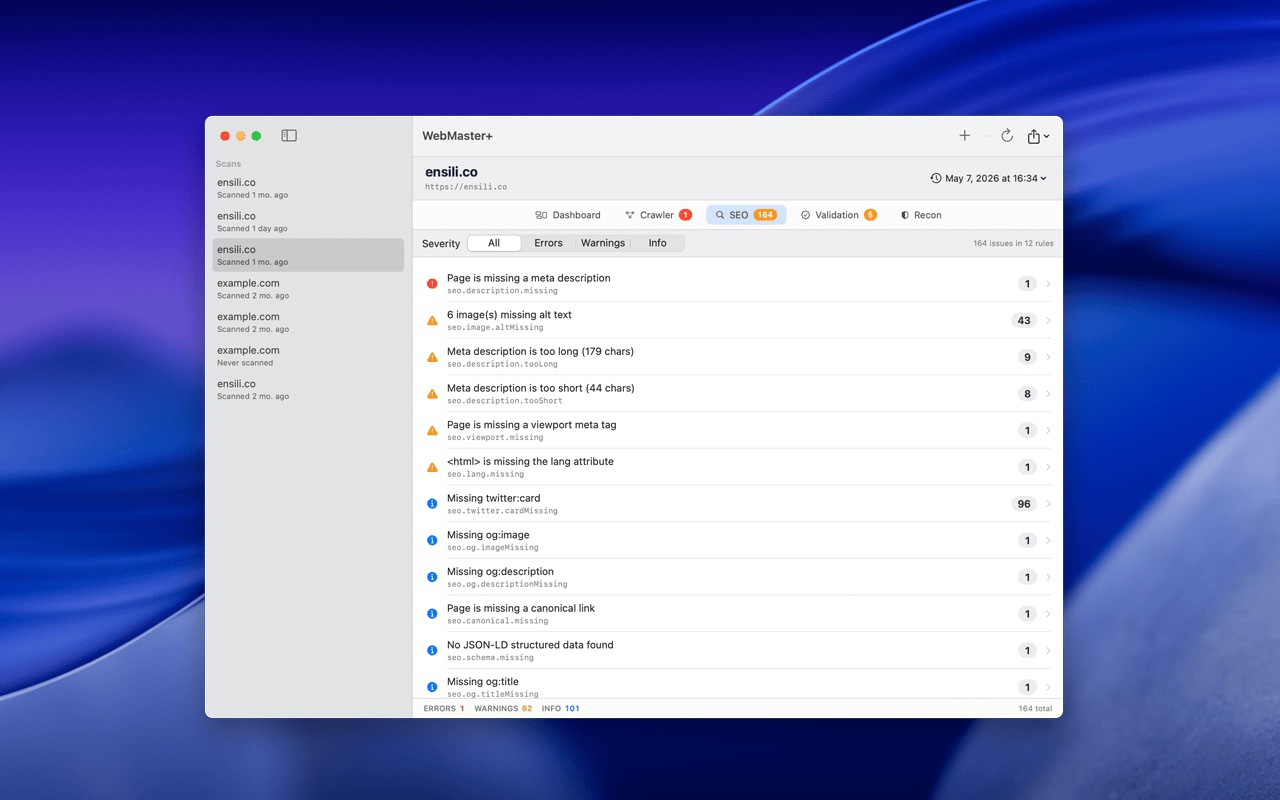Click the seo.image.altMissing rule text
This screenshot has height=800, width=1280.
(495, 327)
